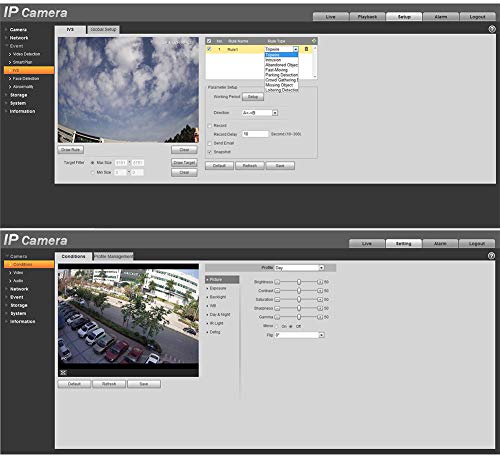Open the Global Setup tab

click(103, 29)
